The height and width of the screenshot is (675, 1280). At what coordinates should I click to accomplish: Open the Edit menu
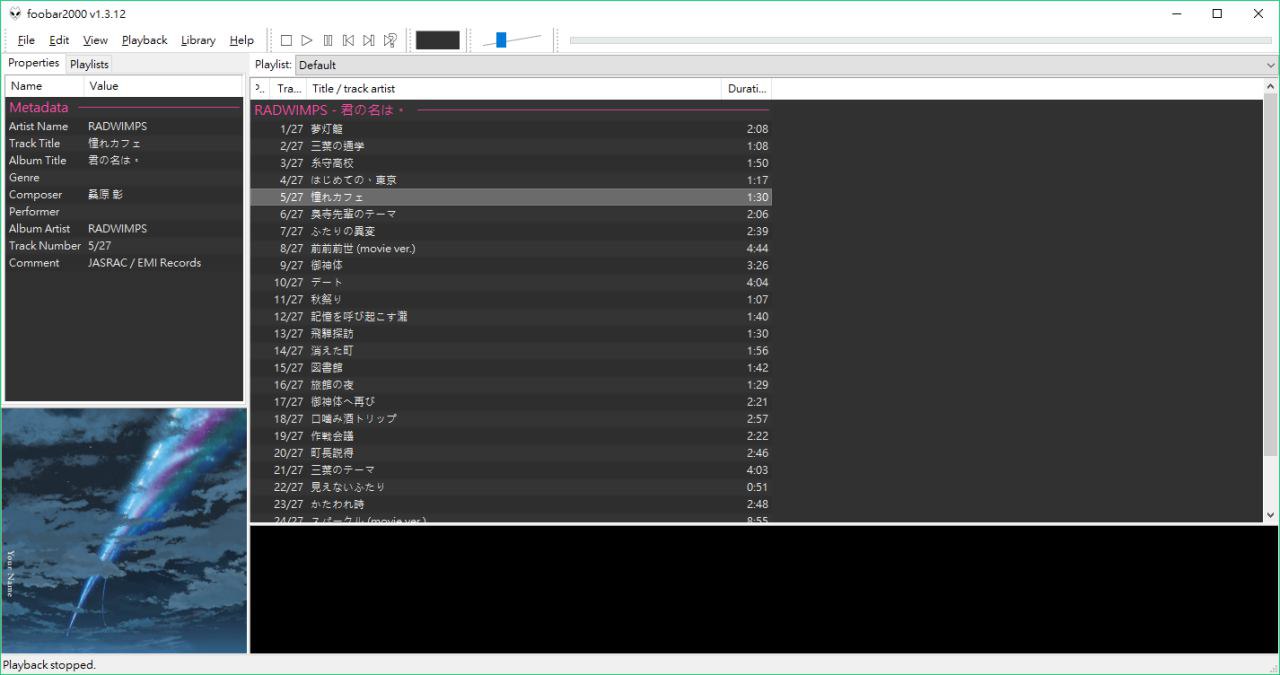tap(59, 40)
